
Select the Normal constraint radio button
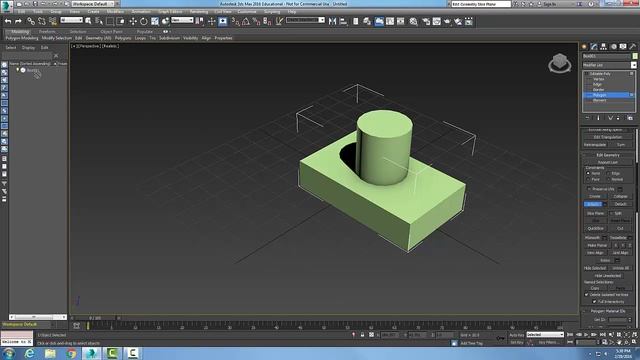tap(609, 179)
